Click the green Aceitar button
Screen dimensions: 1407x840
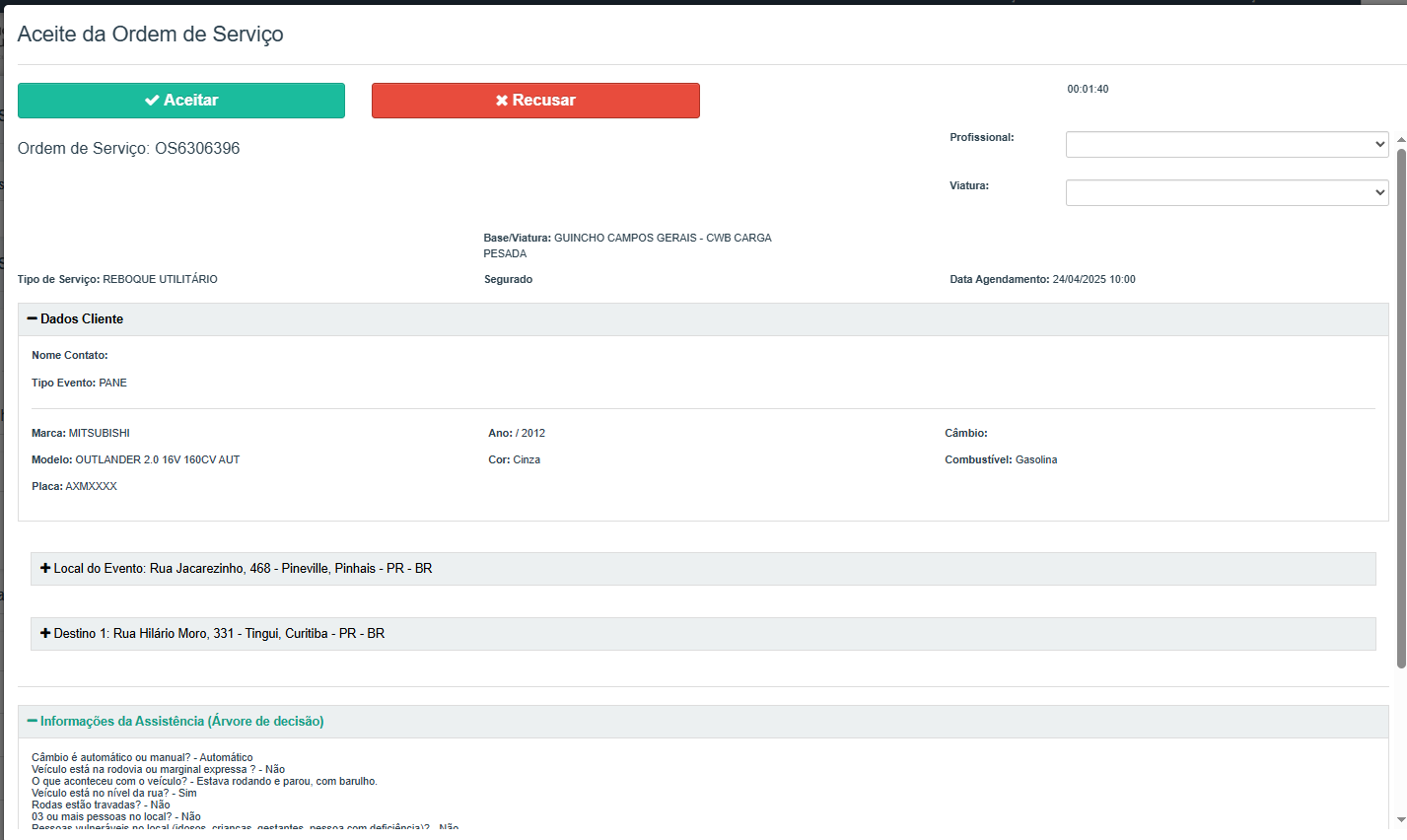point(181,101)
